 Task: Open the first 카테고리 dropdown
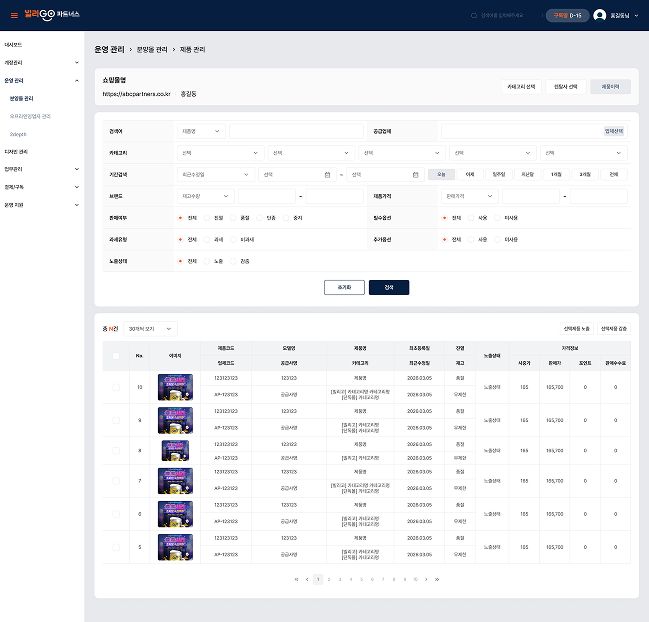pos(220,153)
